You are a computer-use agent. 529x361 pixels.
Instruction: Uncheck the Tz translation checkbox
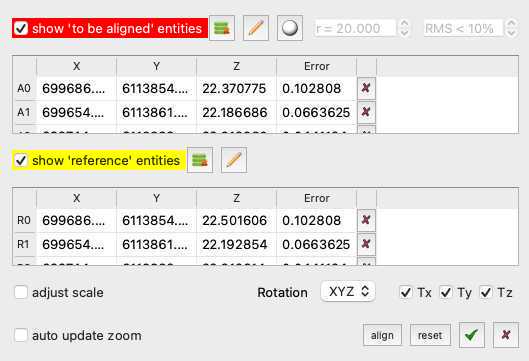tap(486, 293)
